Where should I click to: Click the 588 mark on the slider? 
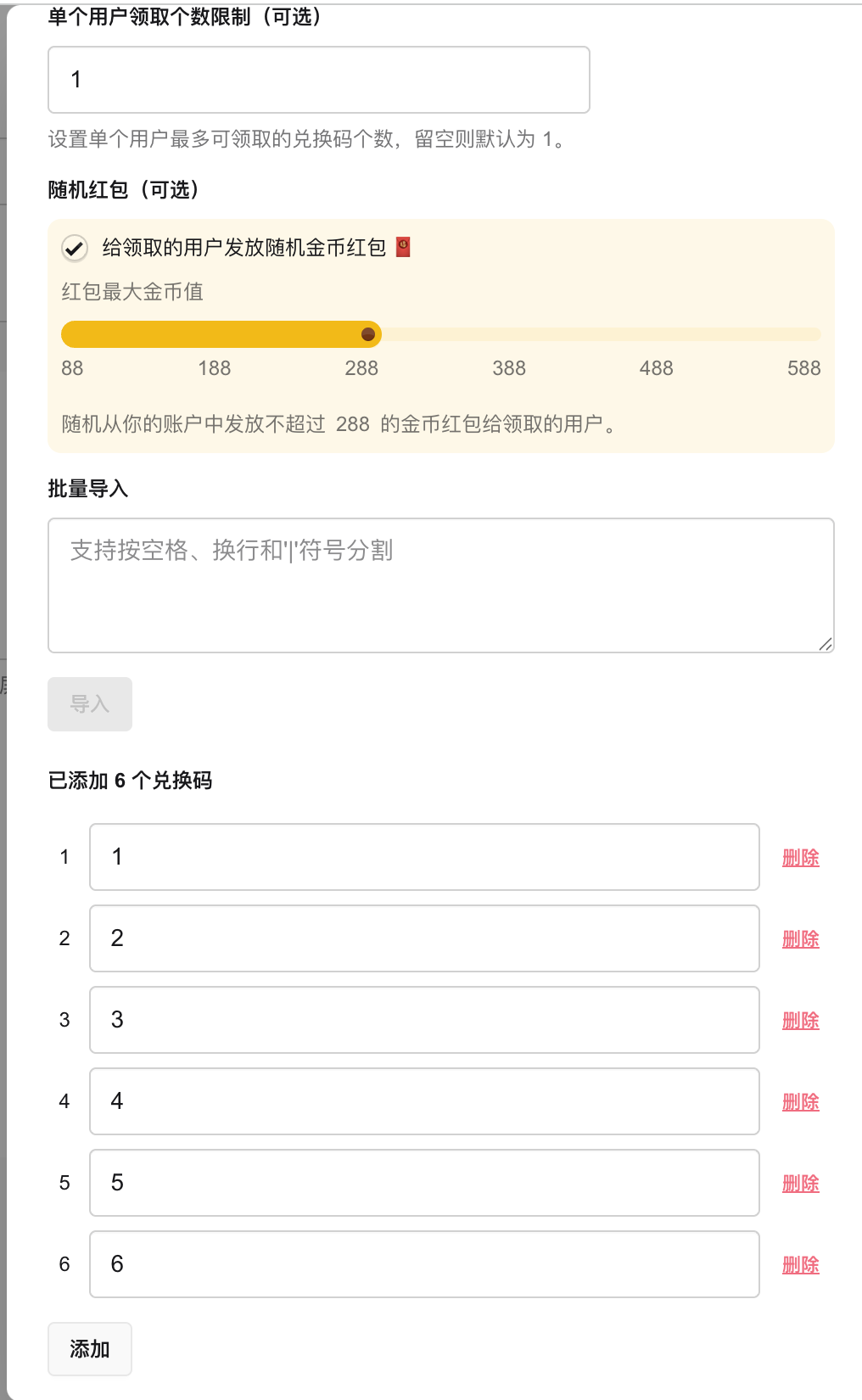click(x=815, y=334)
